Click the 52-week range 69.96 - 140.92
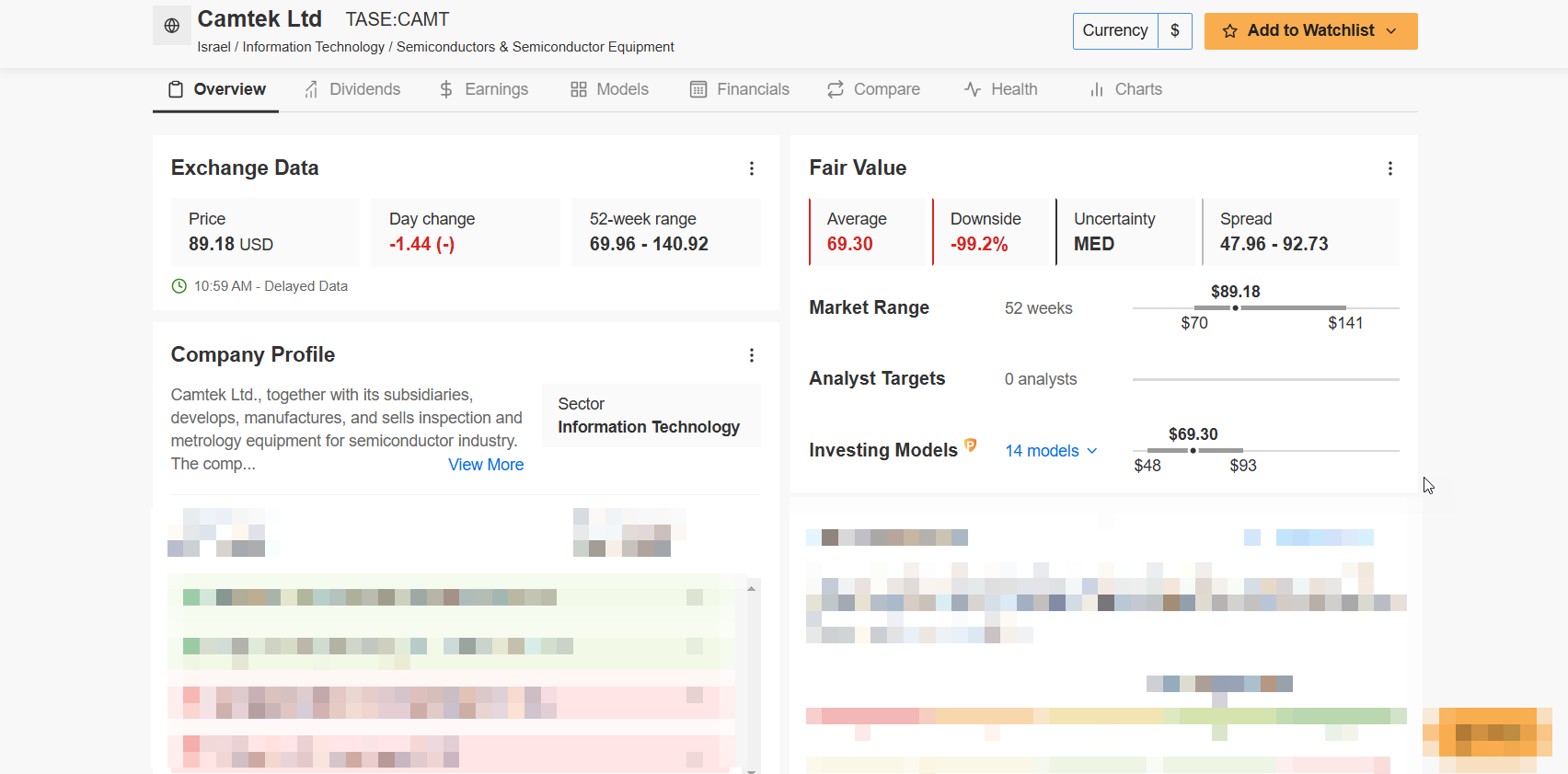The width and height of the screenshot is (1568, 774). [x=649, y=244]
